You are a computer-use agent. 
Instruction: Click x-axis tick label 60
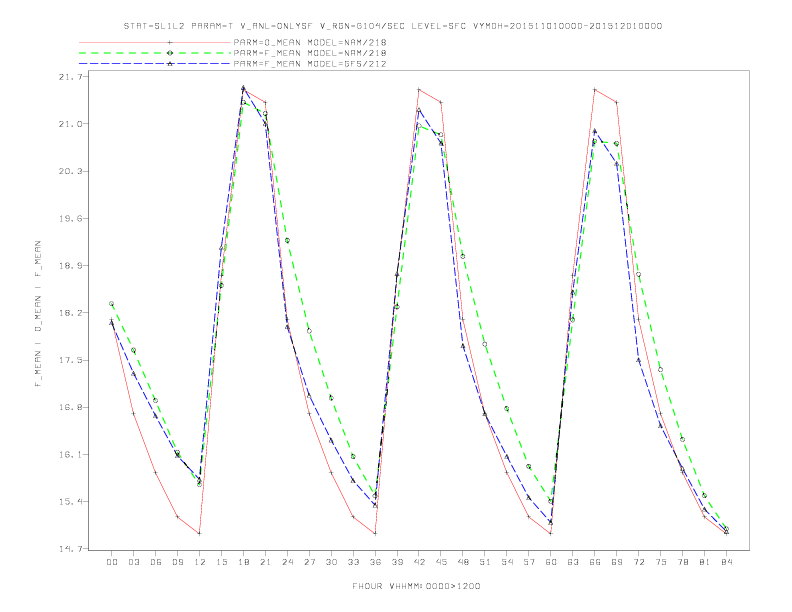(551, 562)
